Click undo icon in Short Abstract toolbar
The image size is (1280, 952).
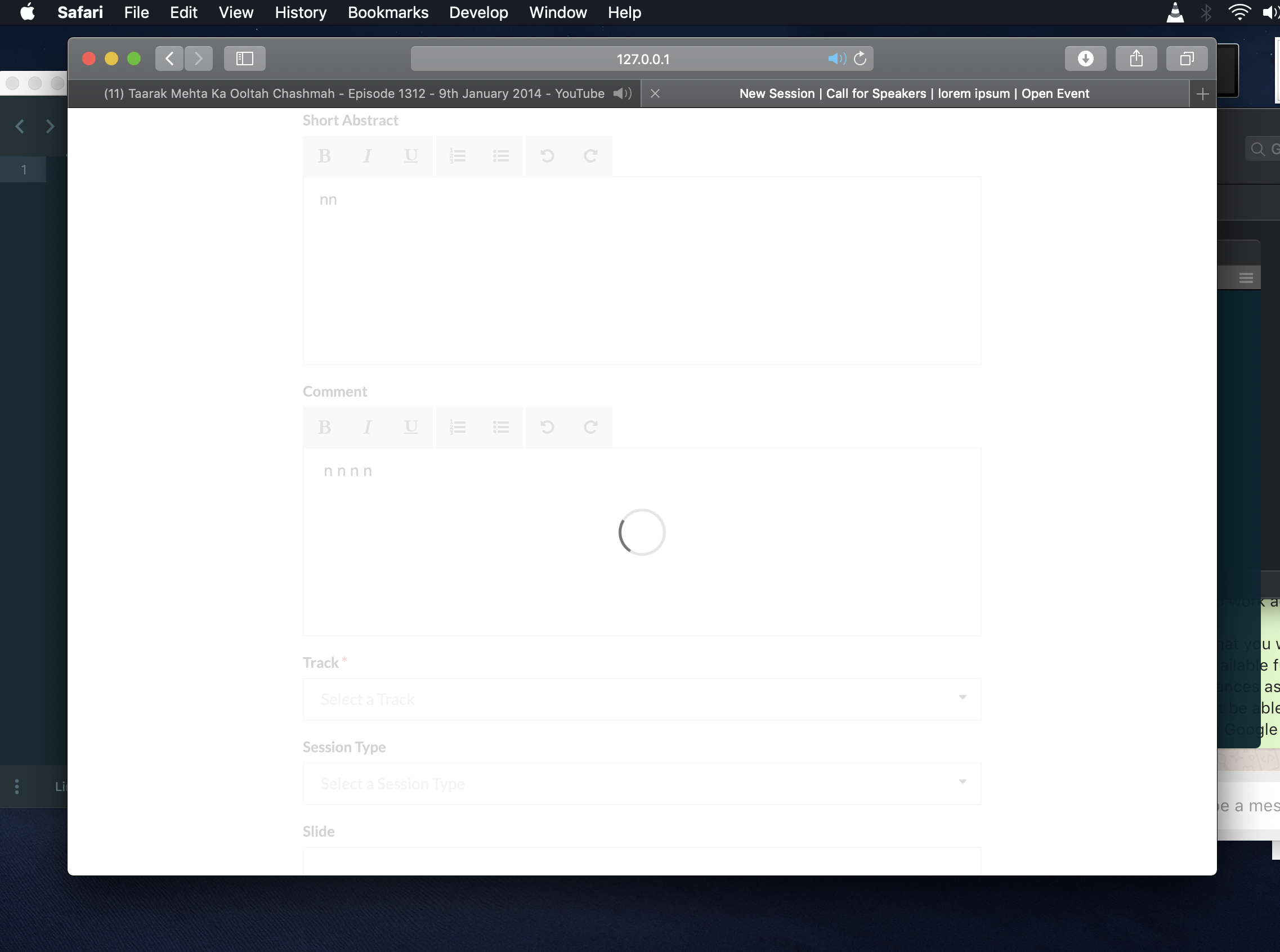coord(547,156)
